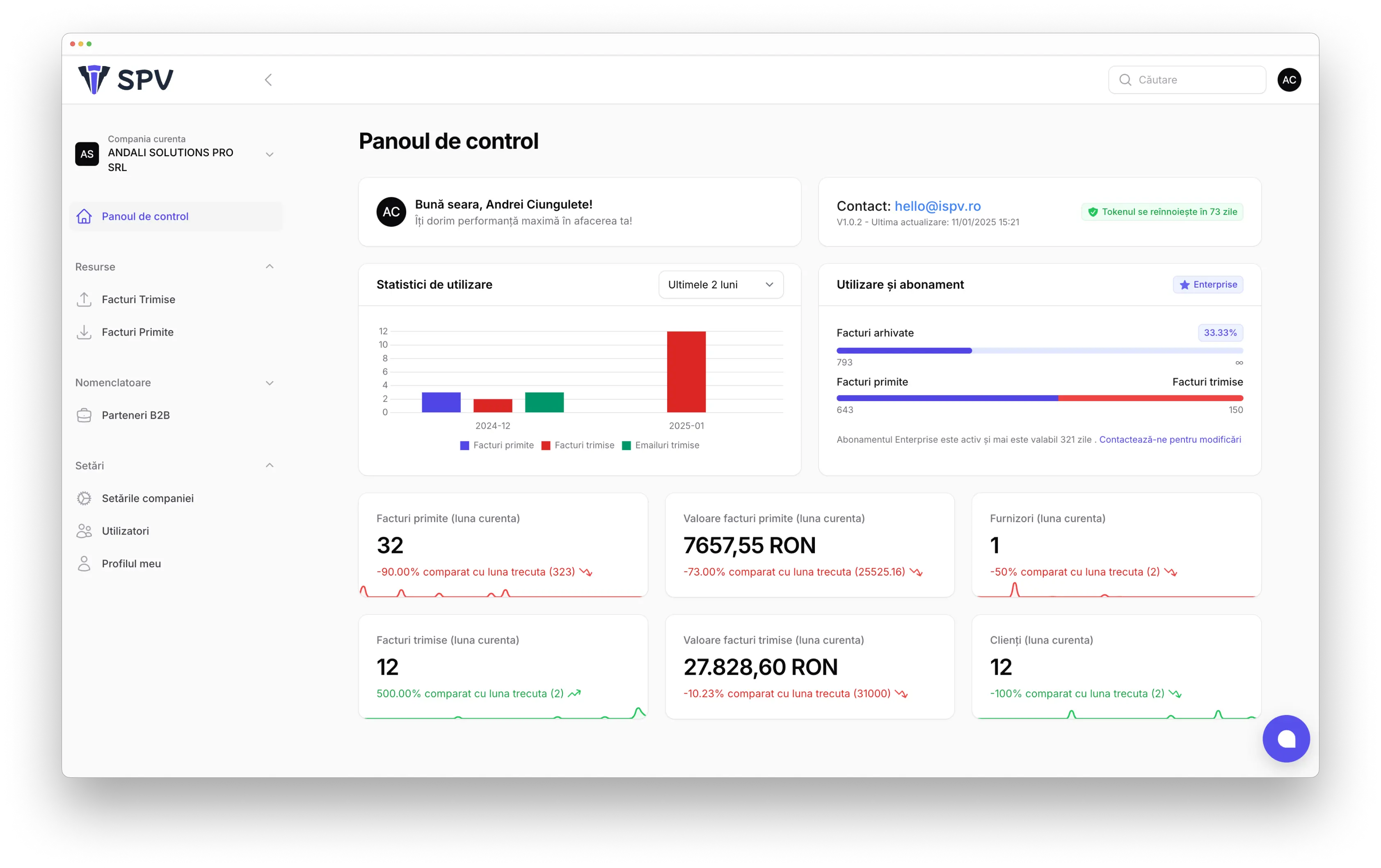Click the green shield token icon

1093,212
